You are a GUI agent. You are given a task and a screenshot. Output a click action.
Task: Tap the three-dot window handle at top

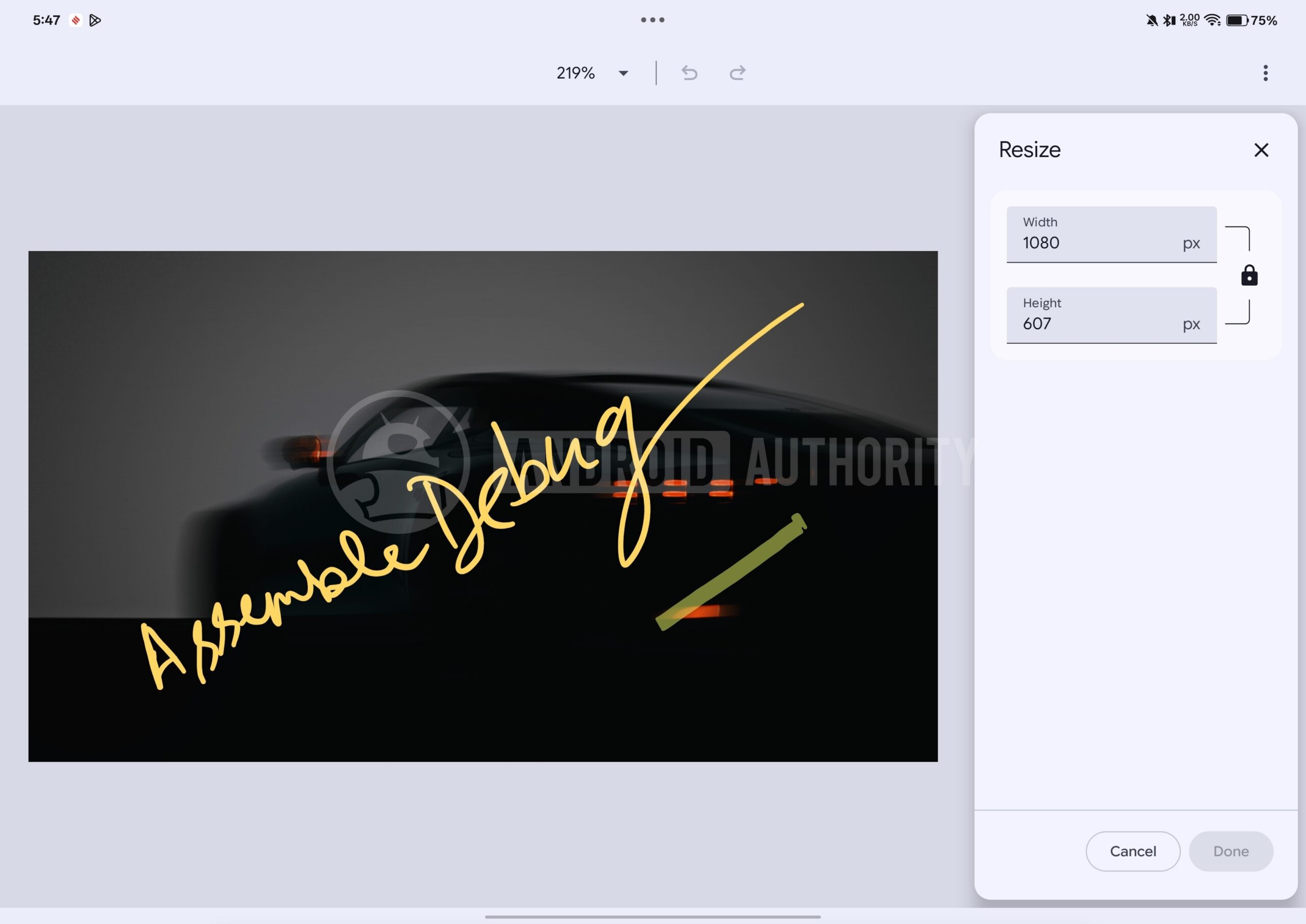click(652, 20)
